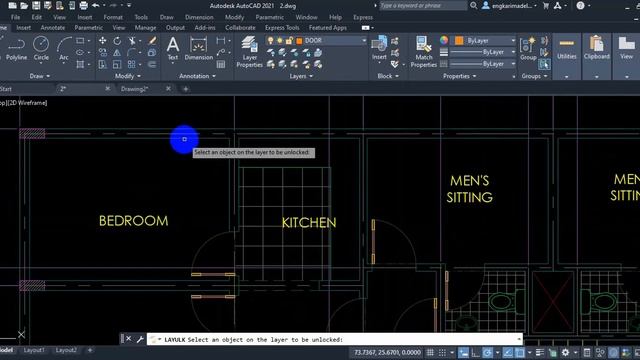Open workspace switching gear icon

(x=565, y=352)
